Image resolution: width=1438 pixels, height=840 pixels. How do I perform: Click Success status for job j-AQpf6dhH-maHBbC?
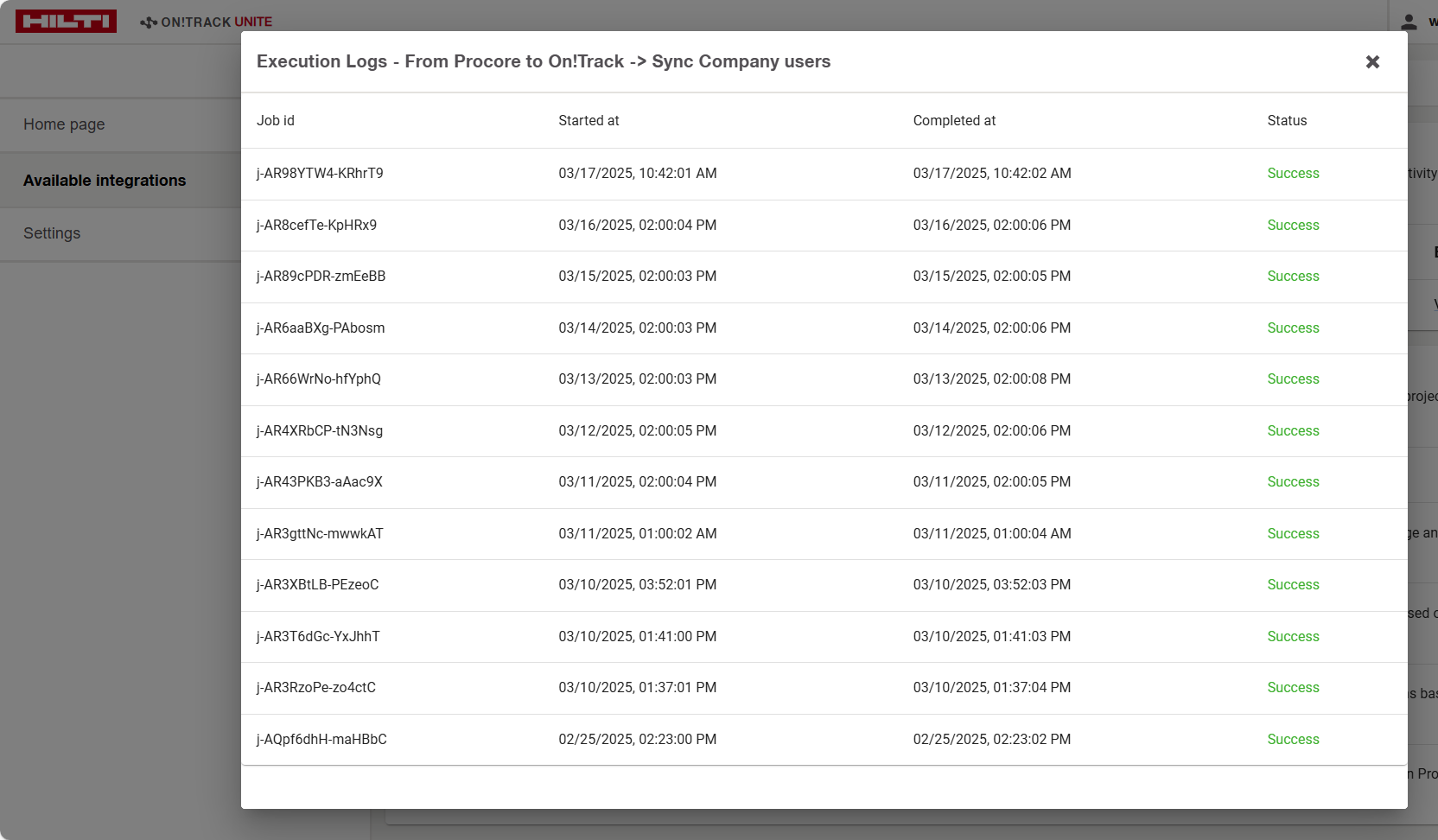[1293, 740]
